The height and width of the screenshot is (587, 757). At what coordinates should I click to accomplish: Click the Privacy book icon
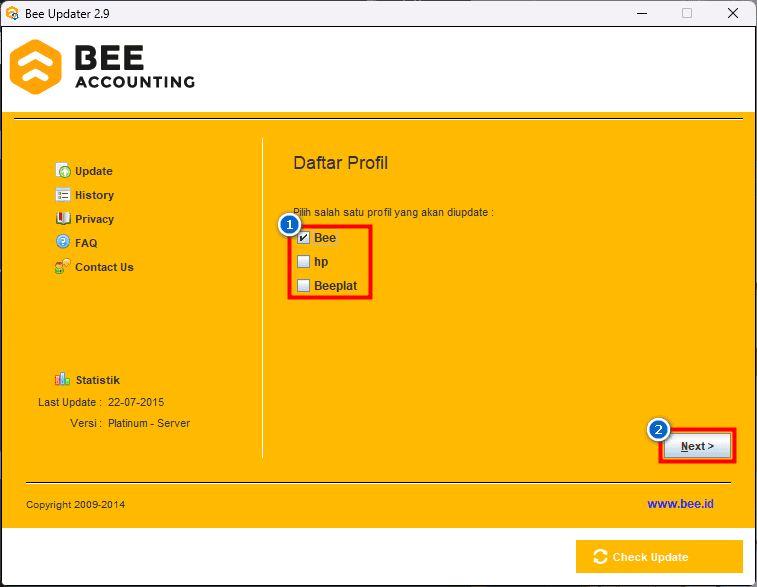pyautogui.click(x=63, y=218)
